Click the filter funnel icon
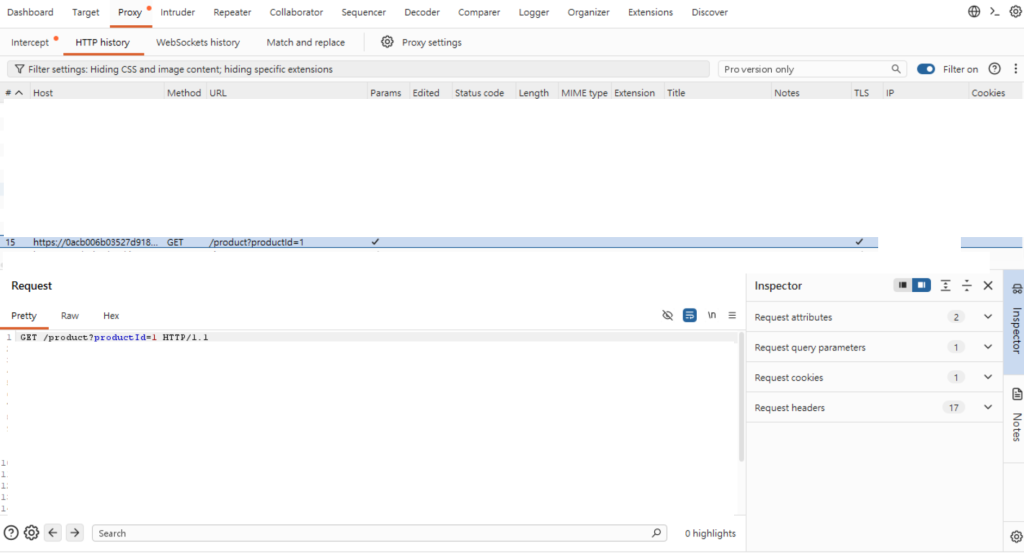 point(20,69)
